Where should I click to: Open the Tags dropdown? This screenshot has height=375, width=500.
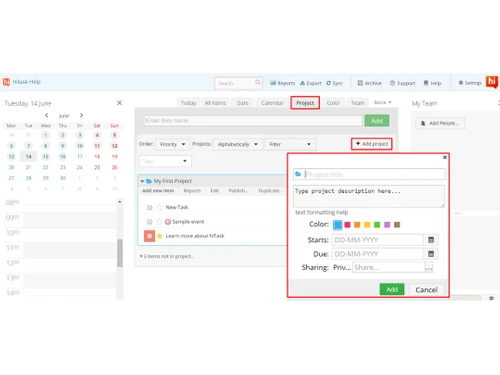(165, 161)
